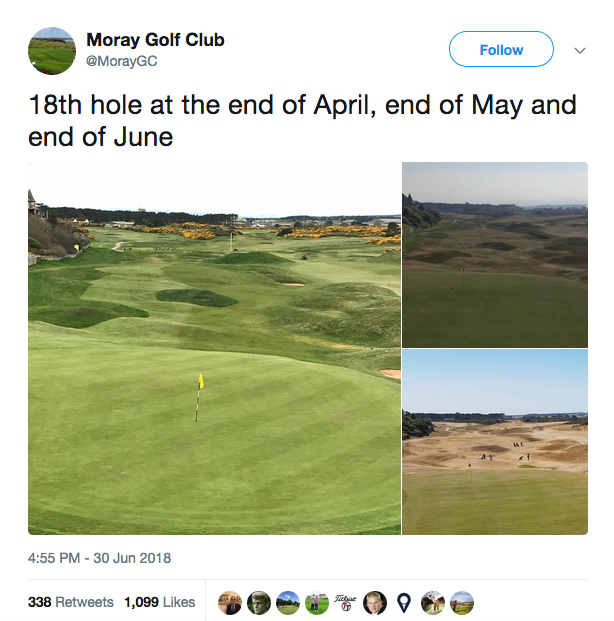Image resolution: width=614 pixels, height=621 pixels.
Task: Show the 338 Retweets list
Action: (70, 603)
